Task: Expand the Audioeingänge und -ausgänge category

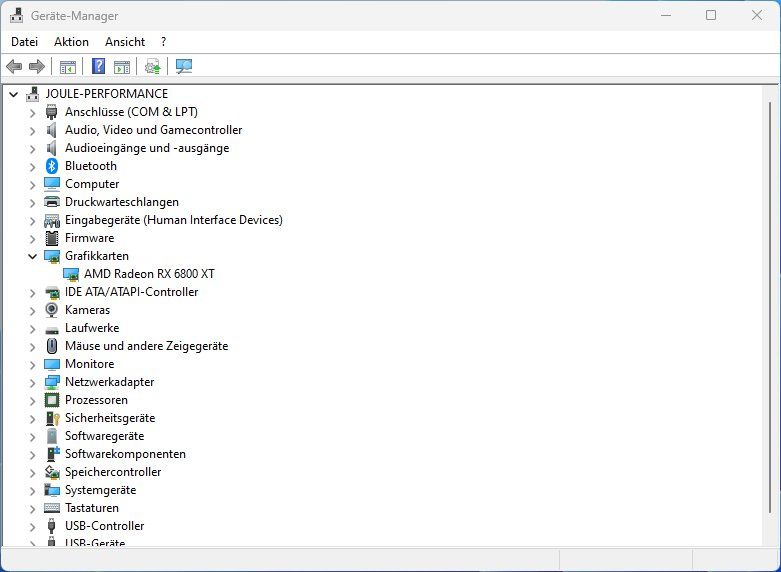Action: [x=32, y=148]
